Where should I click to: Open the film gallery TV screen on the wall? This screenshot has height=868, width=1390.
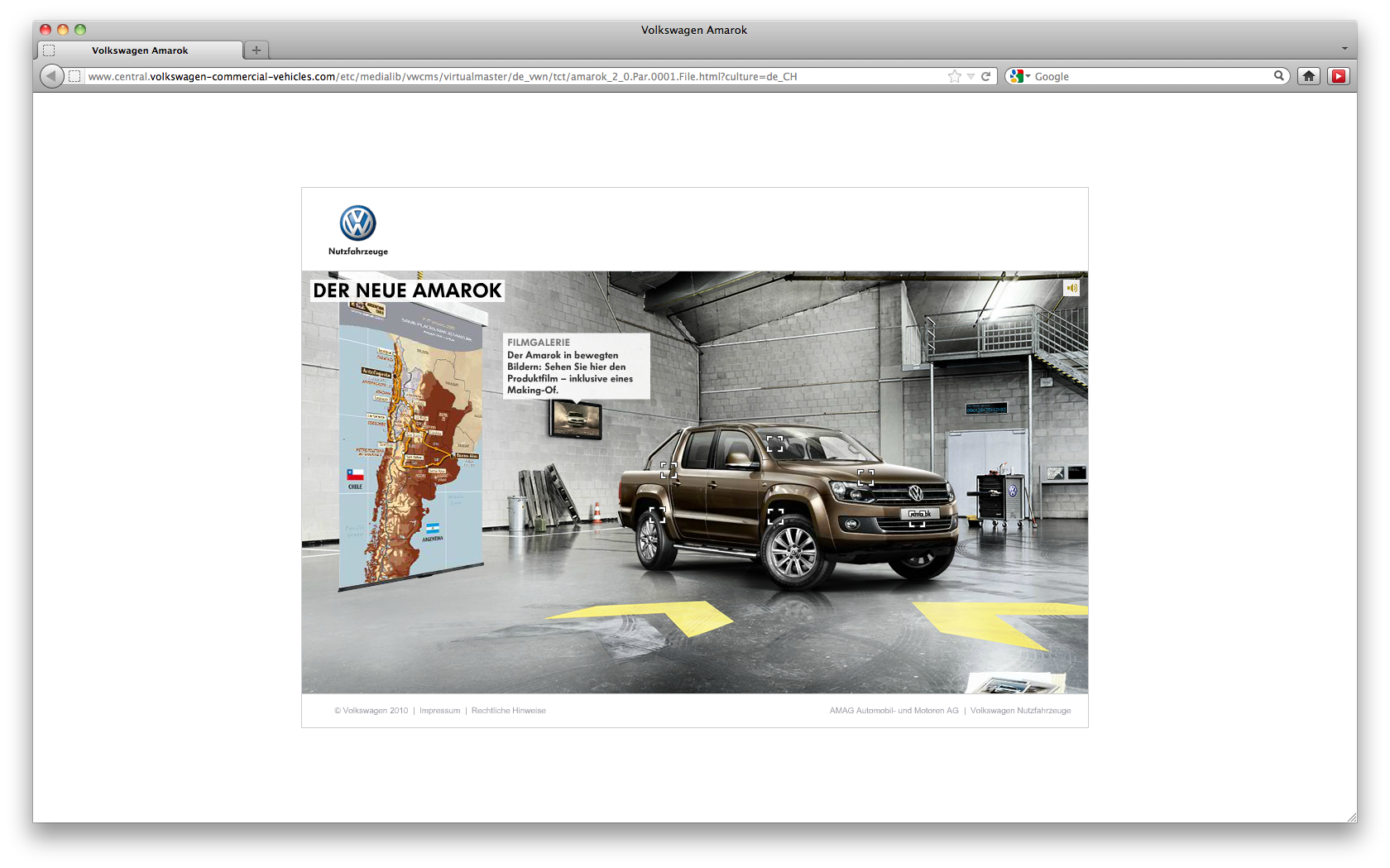coord(576,419)
